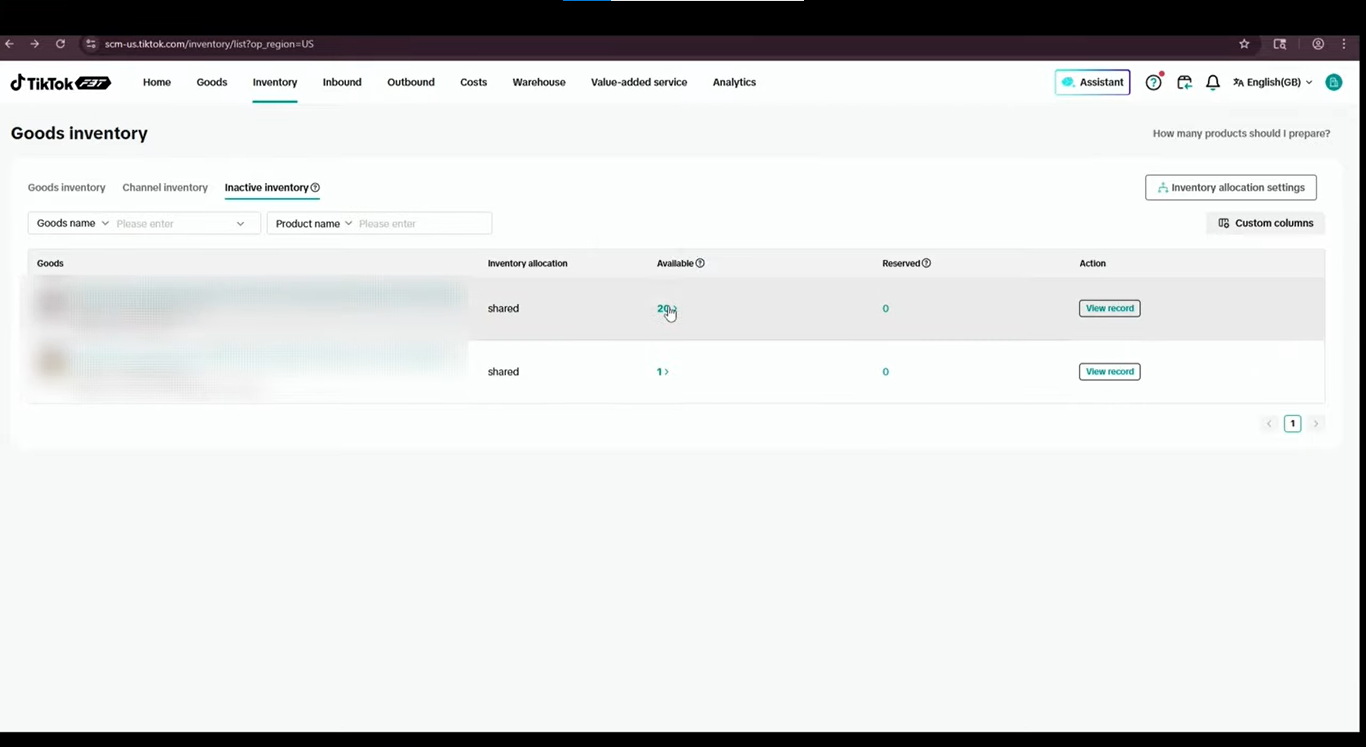View record for the 20-available row

point(1110,309)
